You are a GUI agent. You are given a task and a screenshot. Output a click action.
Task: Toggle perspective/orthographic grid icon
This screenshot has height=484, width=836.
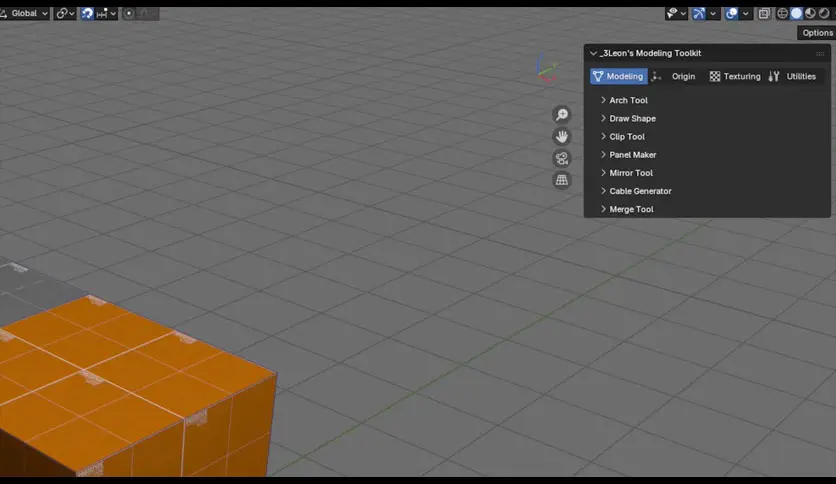561,180
